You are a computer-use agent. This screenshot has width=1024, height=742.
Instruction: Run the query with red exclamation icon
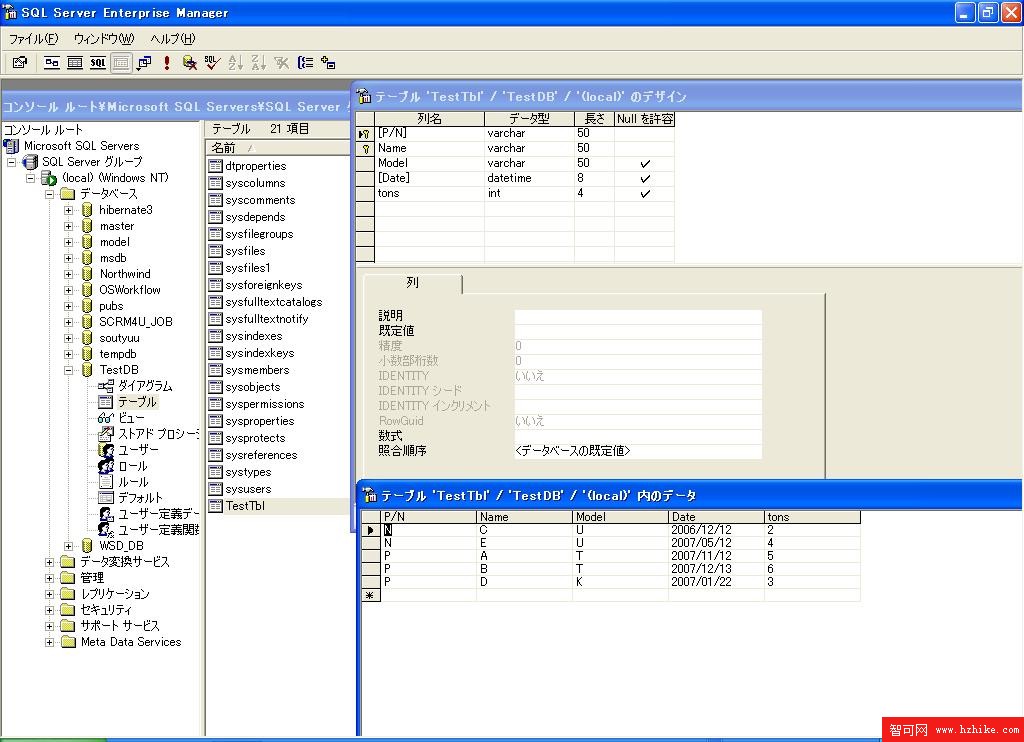click(x=167, y=63)
